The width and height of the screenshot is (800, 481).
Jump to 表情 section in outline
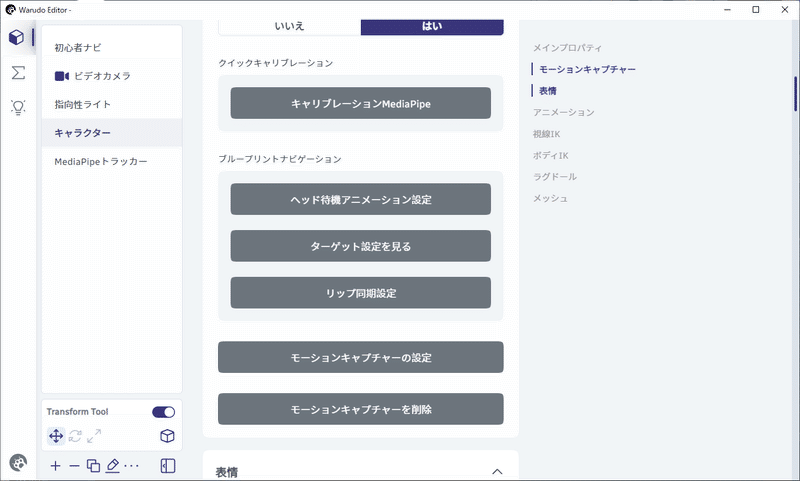[x=547, y=91]
